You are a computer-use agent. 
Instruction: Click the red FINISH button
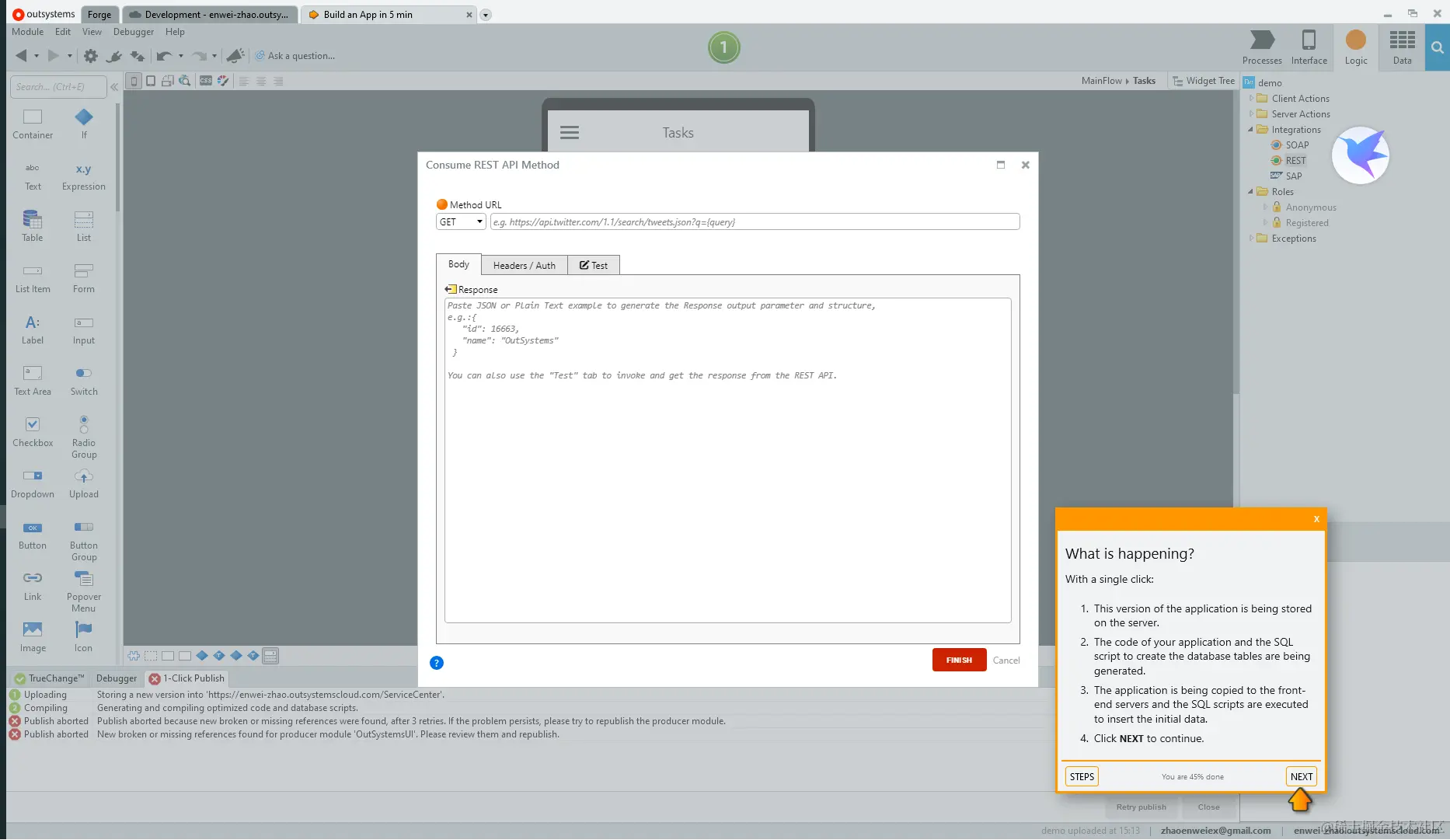coord(959,660)
